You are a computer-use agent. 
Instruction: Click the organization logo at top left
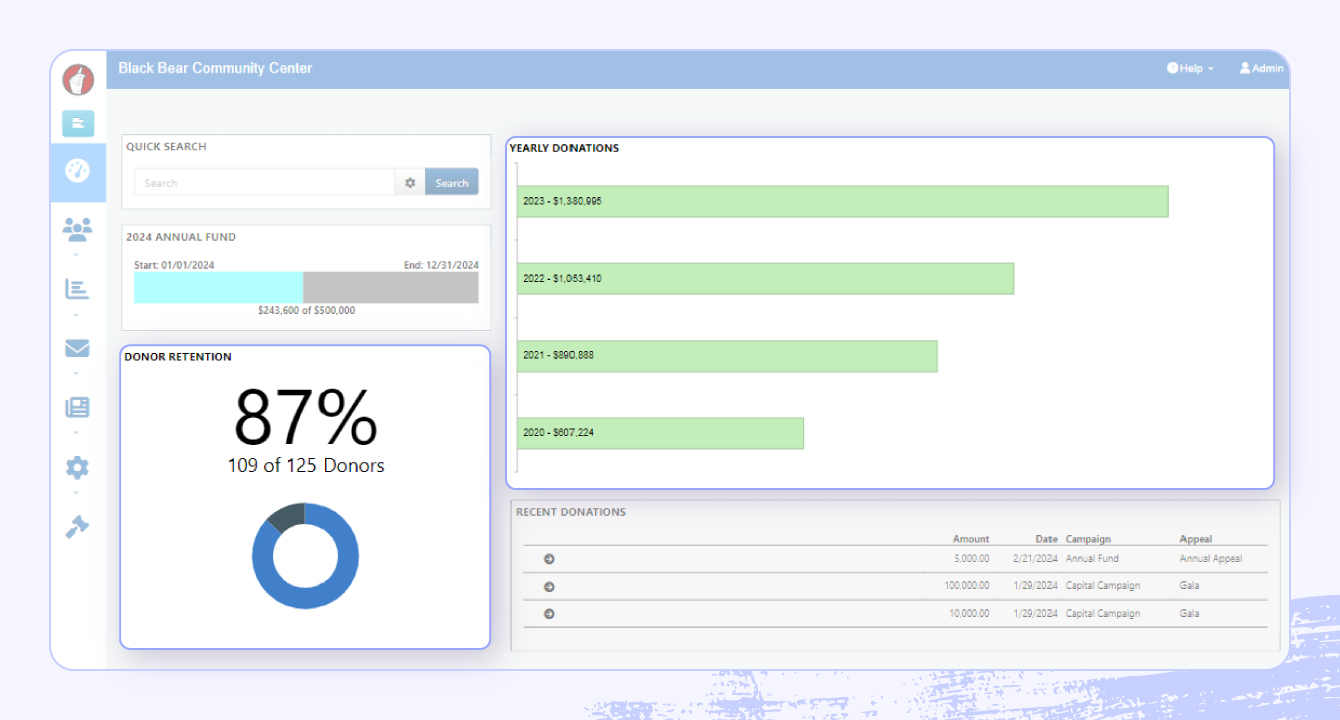click(x=78, y=79)
